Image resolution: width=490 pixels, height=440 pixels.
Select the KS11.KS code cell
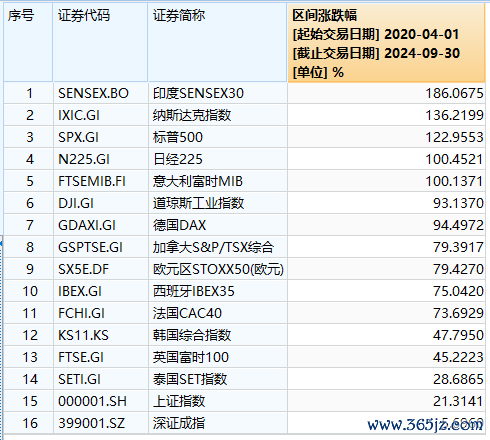pos(100,335)
